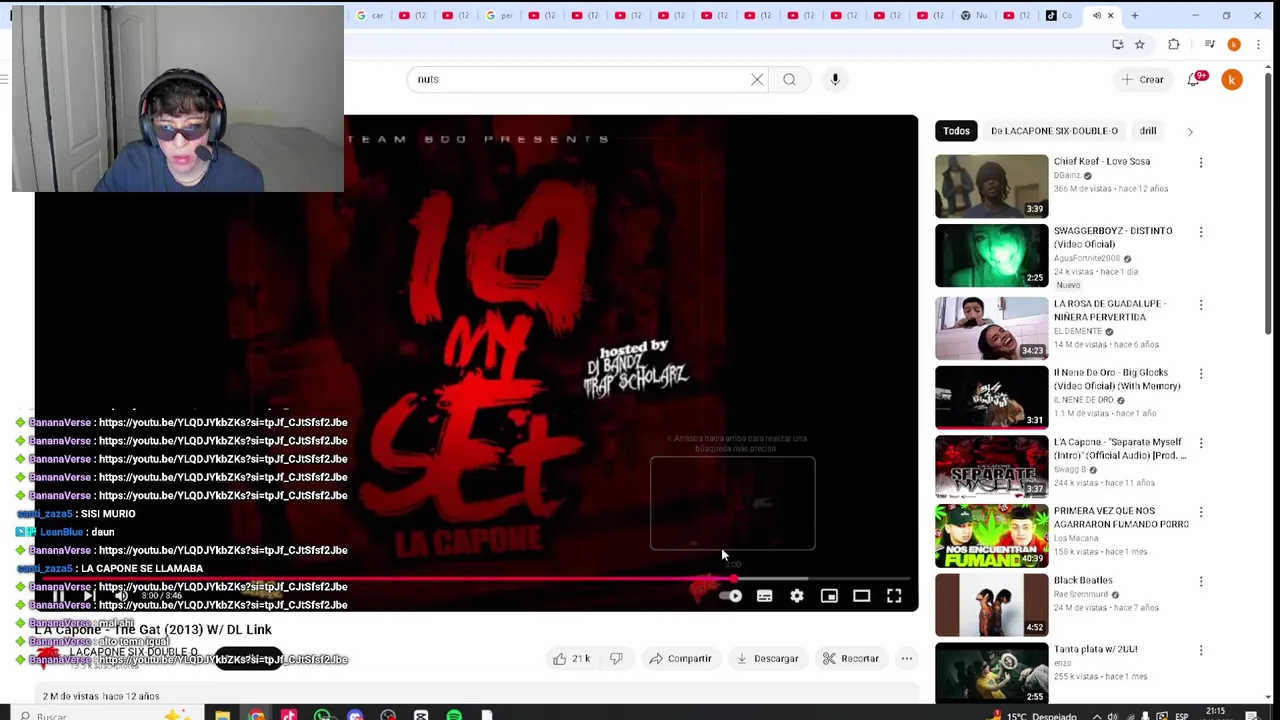This screenshot has width=1280, height=720.
Task: Enter fullscreen mode
Action: (x=894, y=596)
